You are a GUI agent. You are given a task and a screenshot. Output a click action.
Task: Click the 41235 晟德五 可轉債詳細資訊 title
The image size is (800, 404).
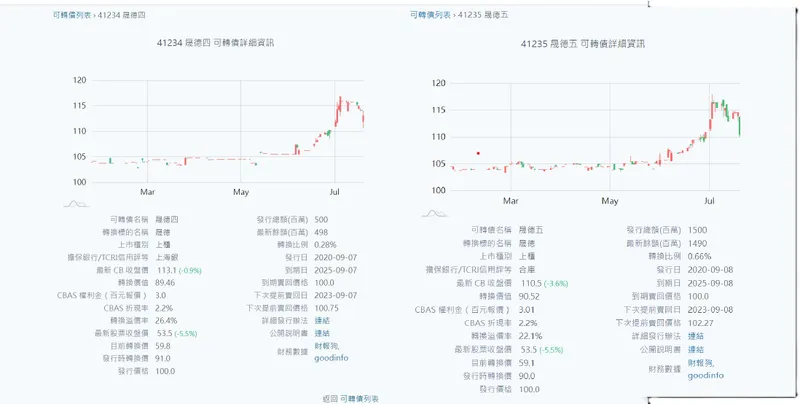pos(583,45)
